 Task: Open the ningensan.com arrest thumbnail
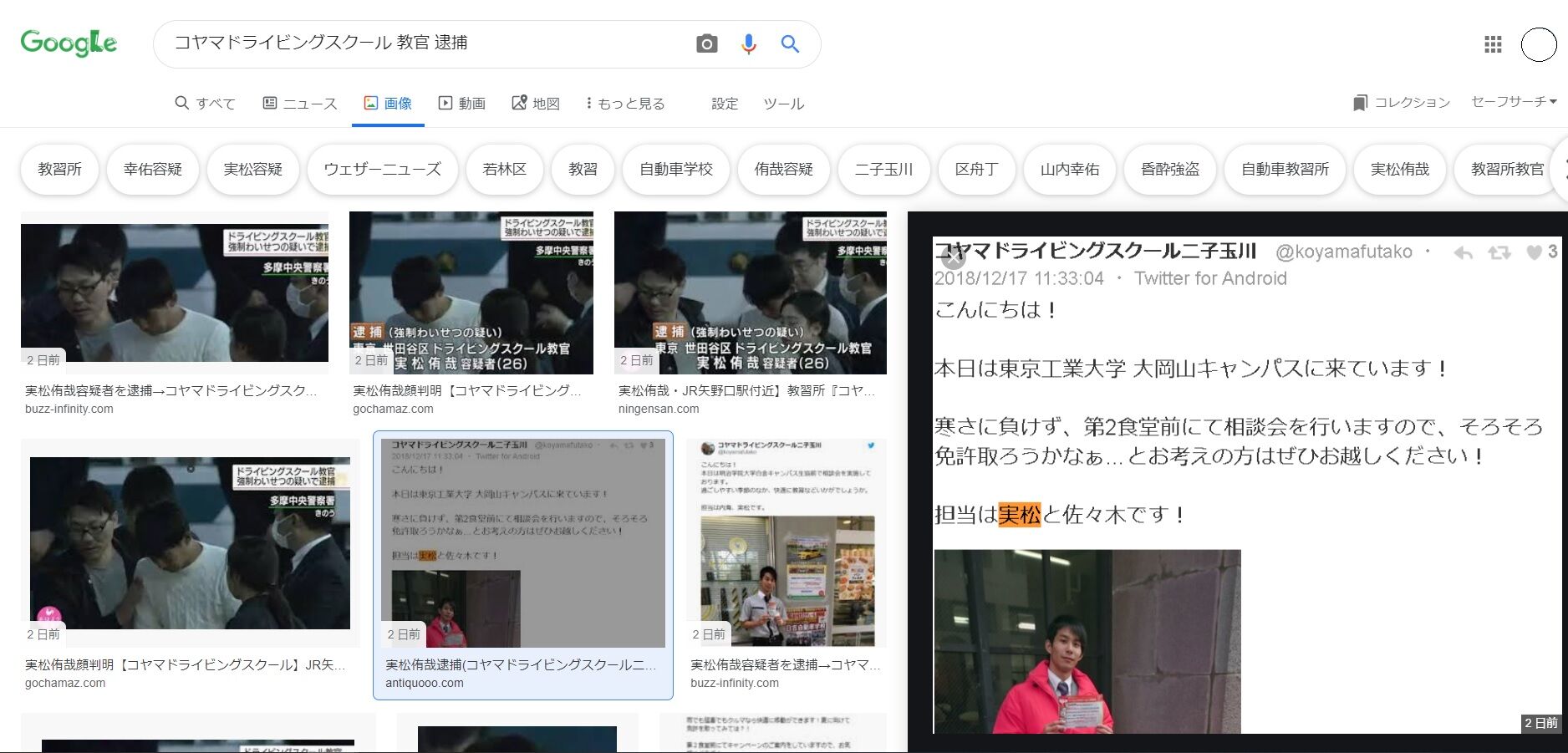pos(750,293)
